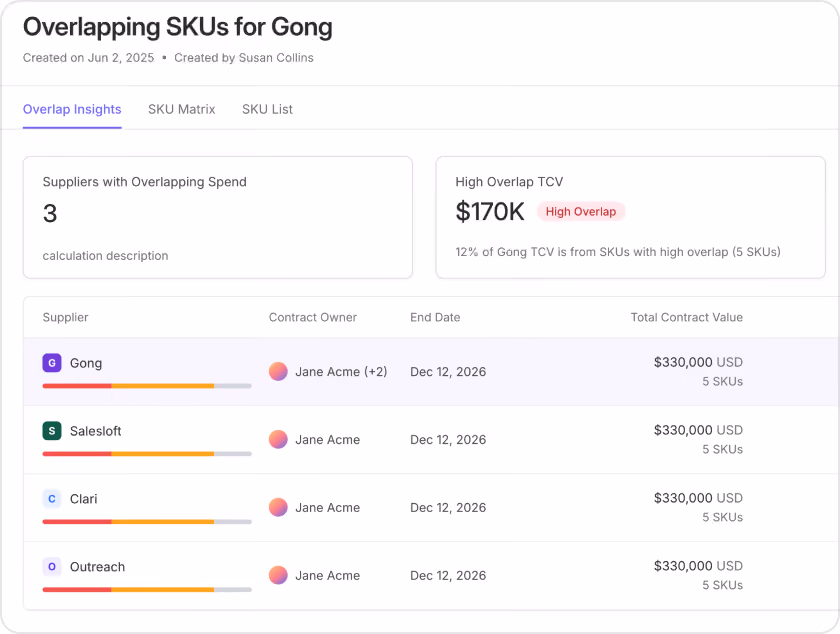The image size is (840, 634).
Task: Click the supplier count value 3
Action: [x=50, y=213]
